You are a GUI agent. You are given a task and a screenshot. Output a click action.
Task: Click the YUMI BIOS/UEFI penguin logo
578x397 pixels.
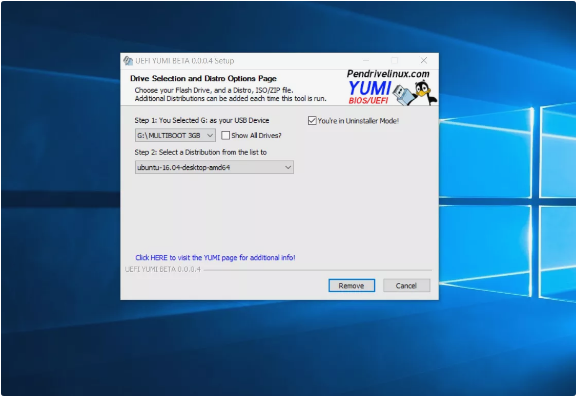tap(392, 92)
